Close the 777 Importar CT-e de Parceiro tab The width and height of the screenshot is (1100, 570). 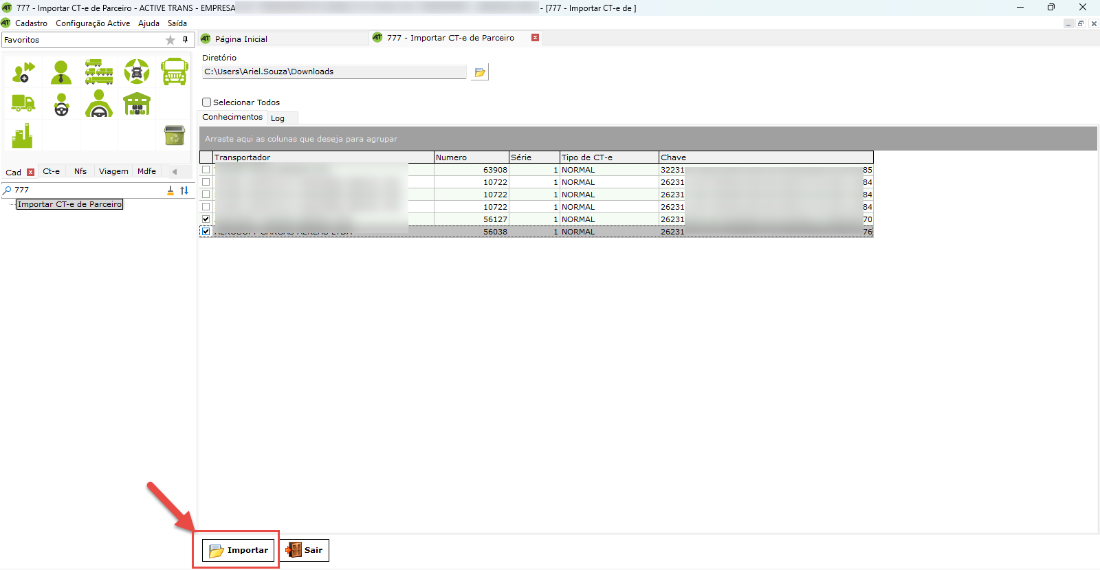click(535, 38)
